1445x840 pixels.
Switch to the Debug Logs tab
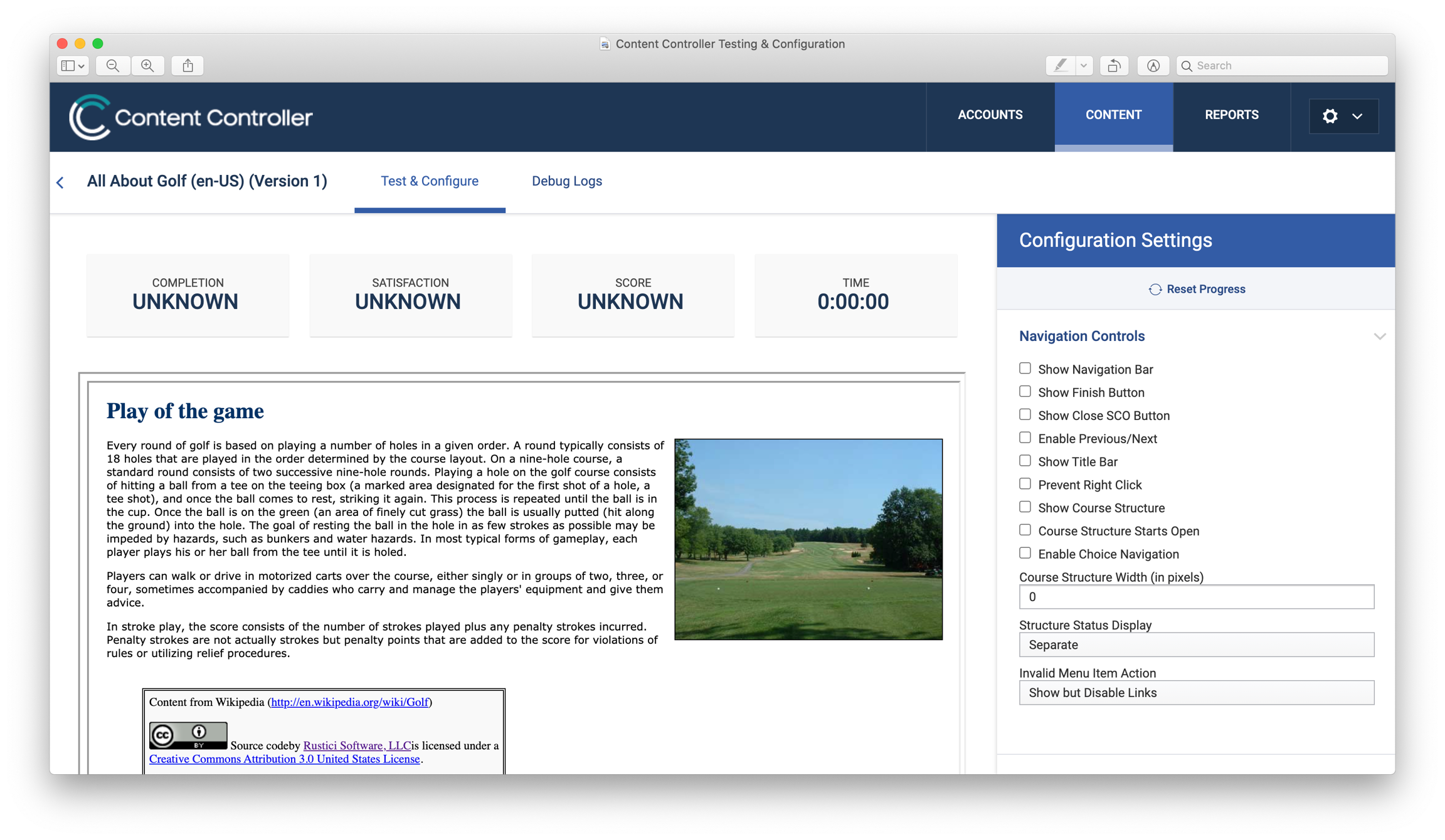point(566,181)
